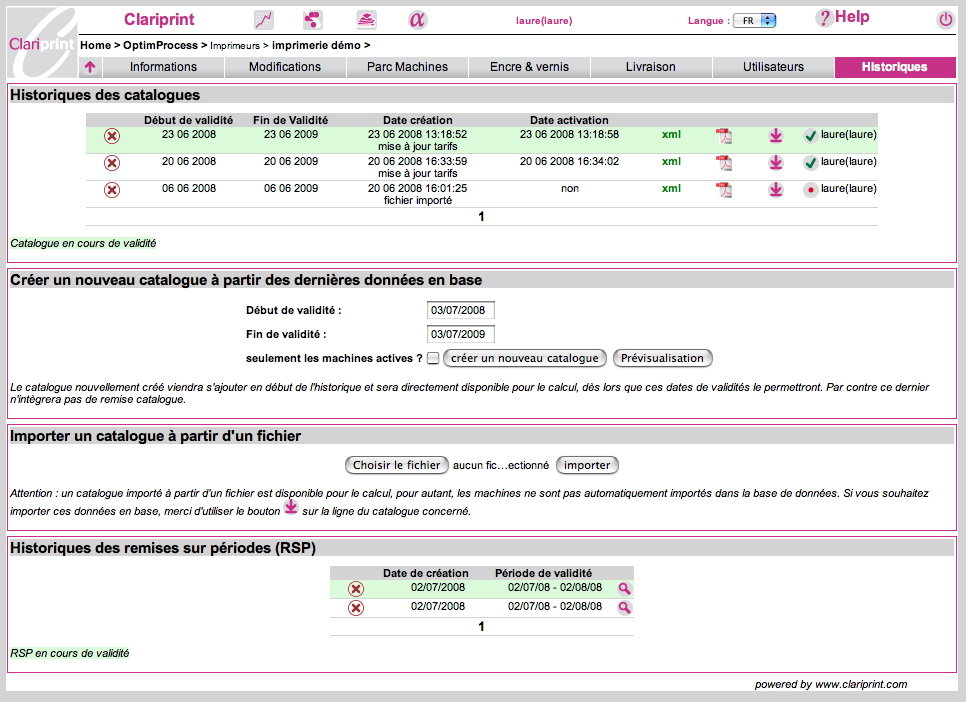Screen dimensions: 966x702
Task: Click the share nodes icon in header
Action: [312, 20]
